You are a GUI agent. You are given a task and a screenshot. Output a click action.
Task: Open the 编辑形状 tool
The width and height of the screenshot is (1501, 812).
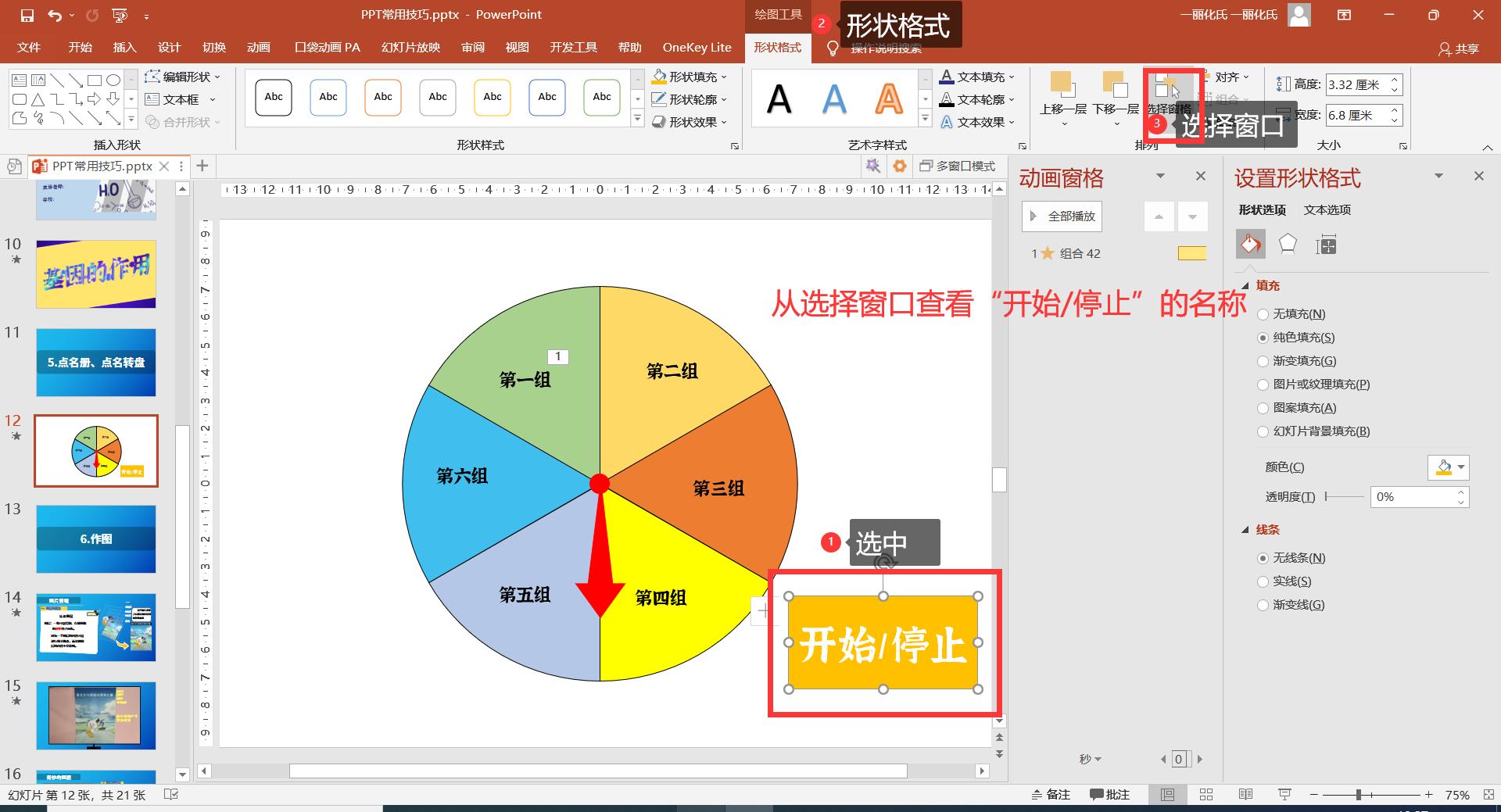click(x=181, y=77)
